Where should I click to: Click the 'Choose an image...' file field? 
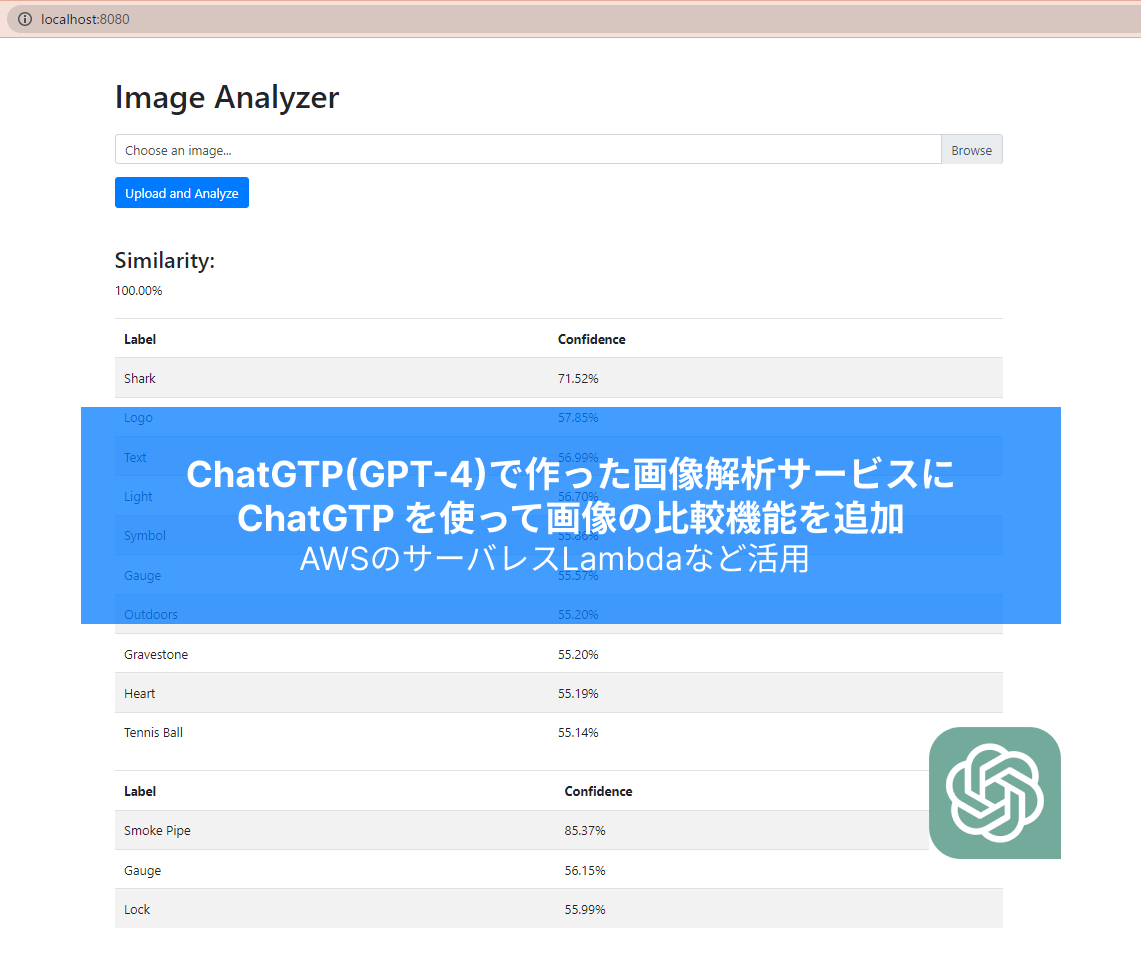[x=528, y=150]
